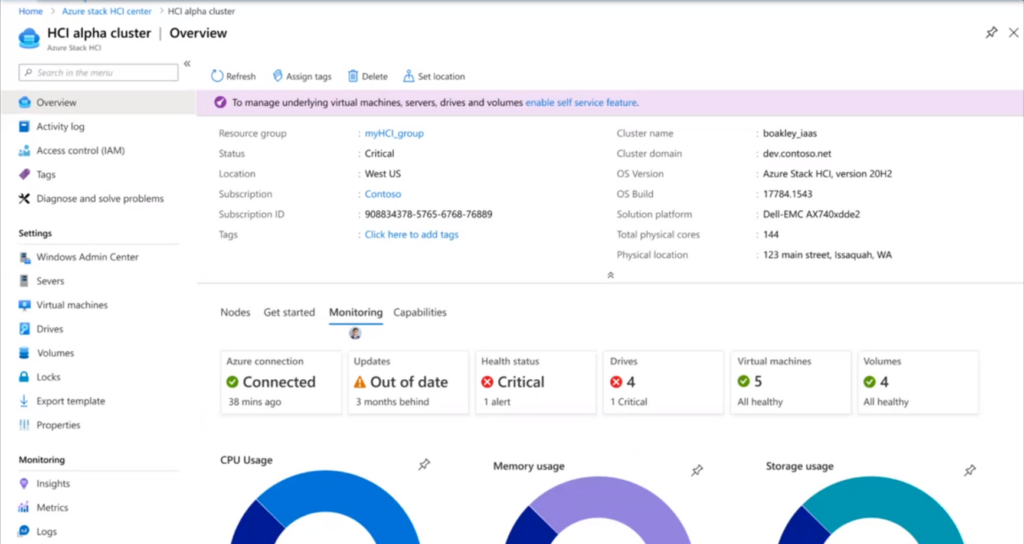Pin the HCI alpha cluster blade
1024x544 pixels.
point(991,33)
